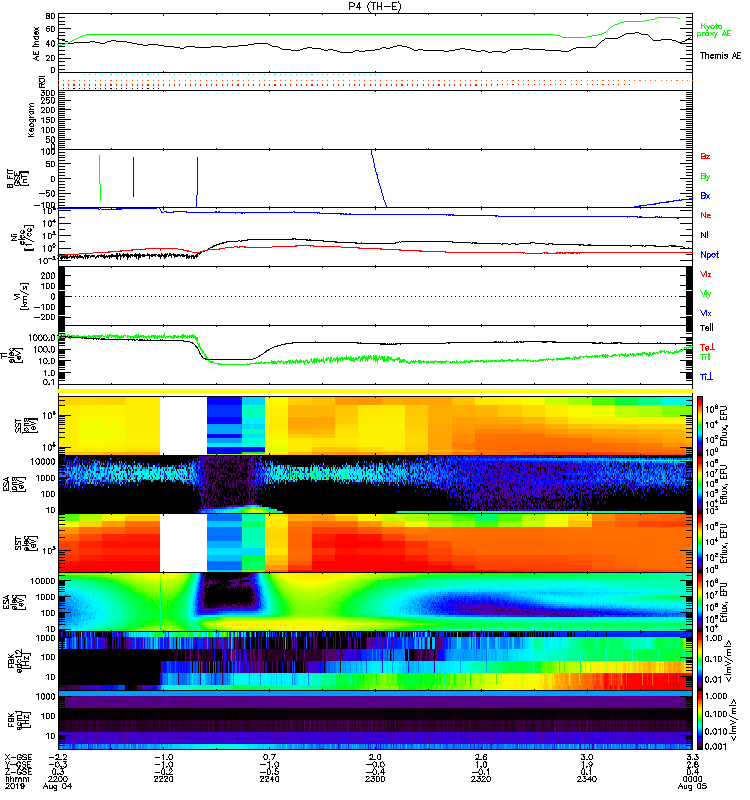Image resolution: width=750 pixels, height=800 pixels.
Task: Click the steep blue Bx line near 2300
Action: 379,178
